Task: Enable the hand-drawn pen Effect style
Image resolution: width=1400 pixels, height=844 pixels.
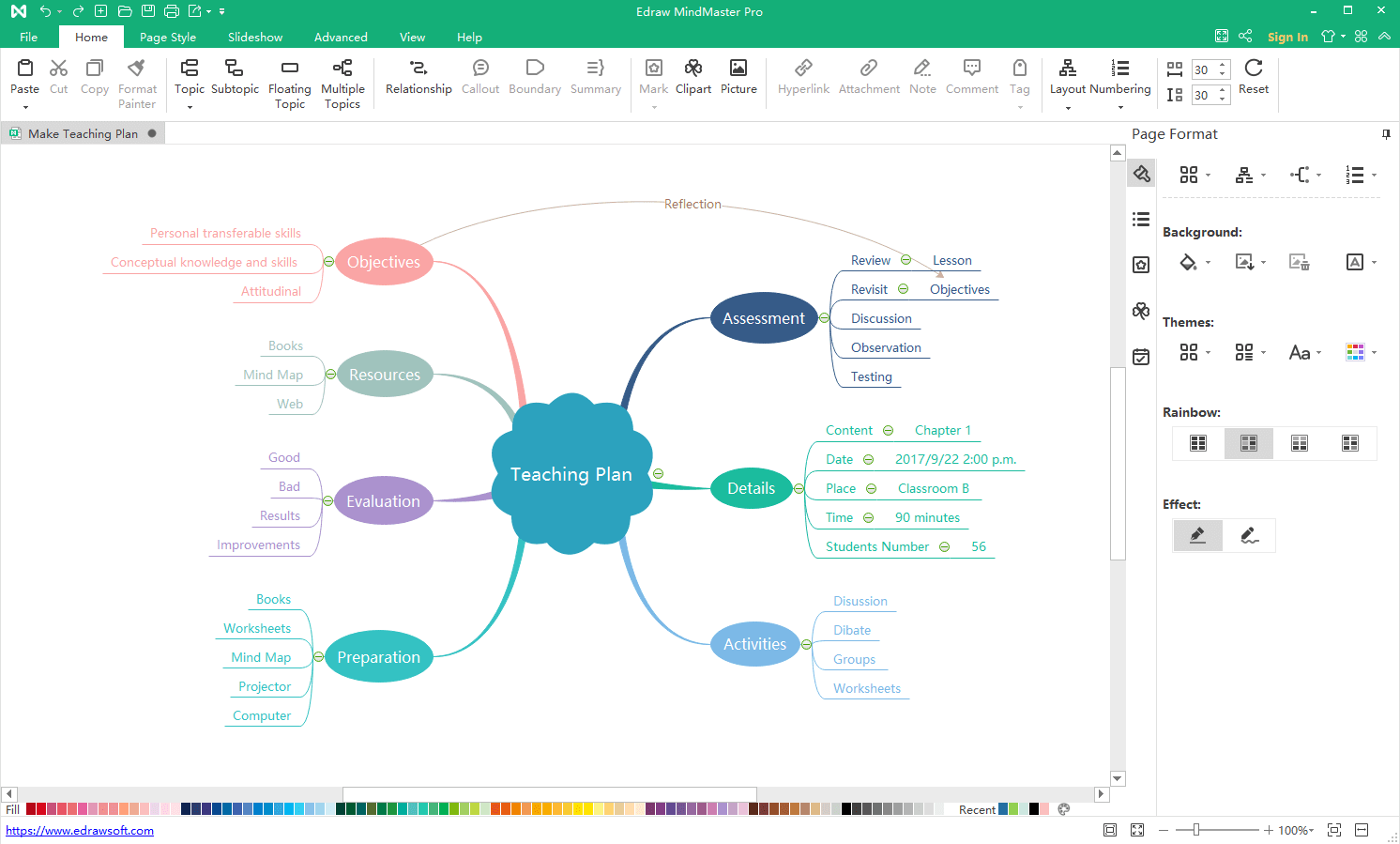Action: (x=1249, y=535)
